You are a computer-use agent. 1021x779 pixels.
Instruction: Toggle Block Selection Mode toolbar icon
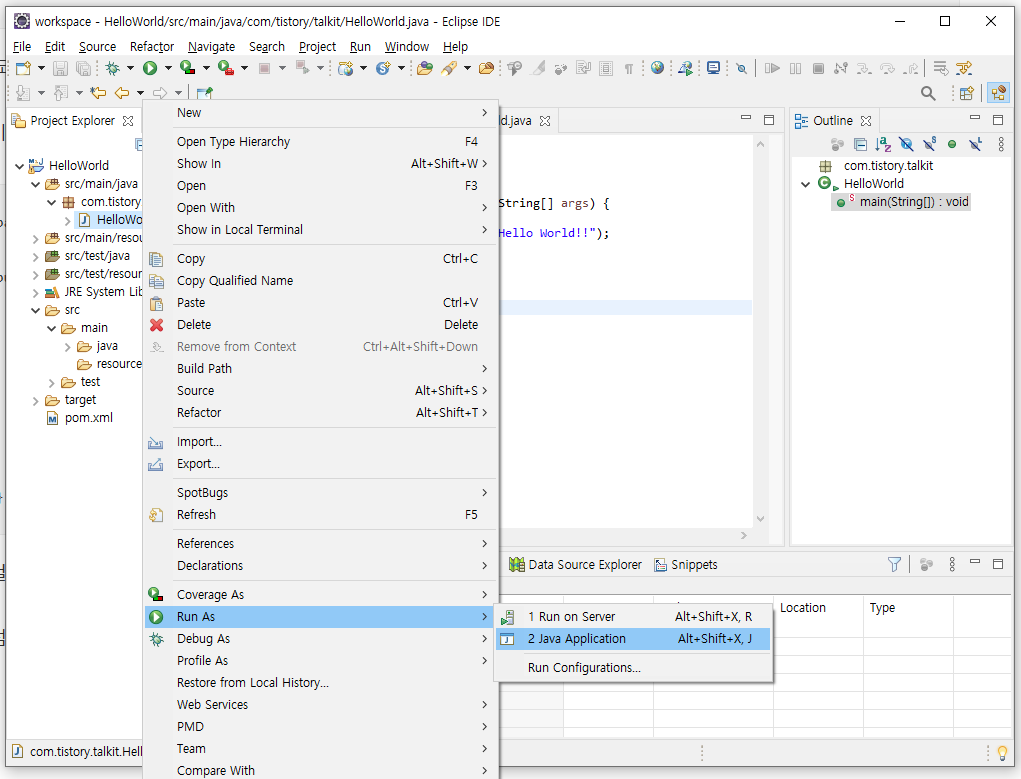click(x=606, y=68)
